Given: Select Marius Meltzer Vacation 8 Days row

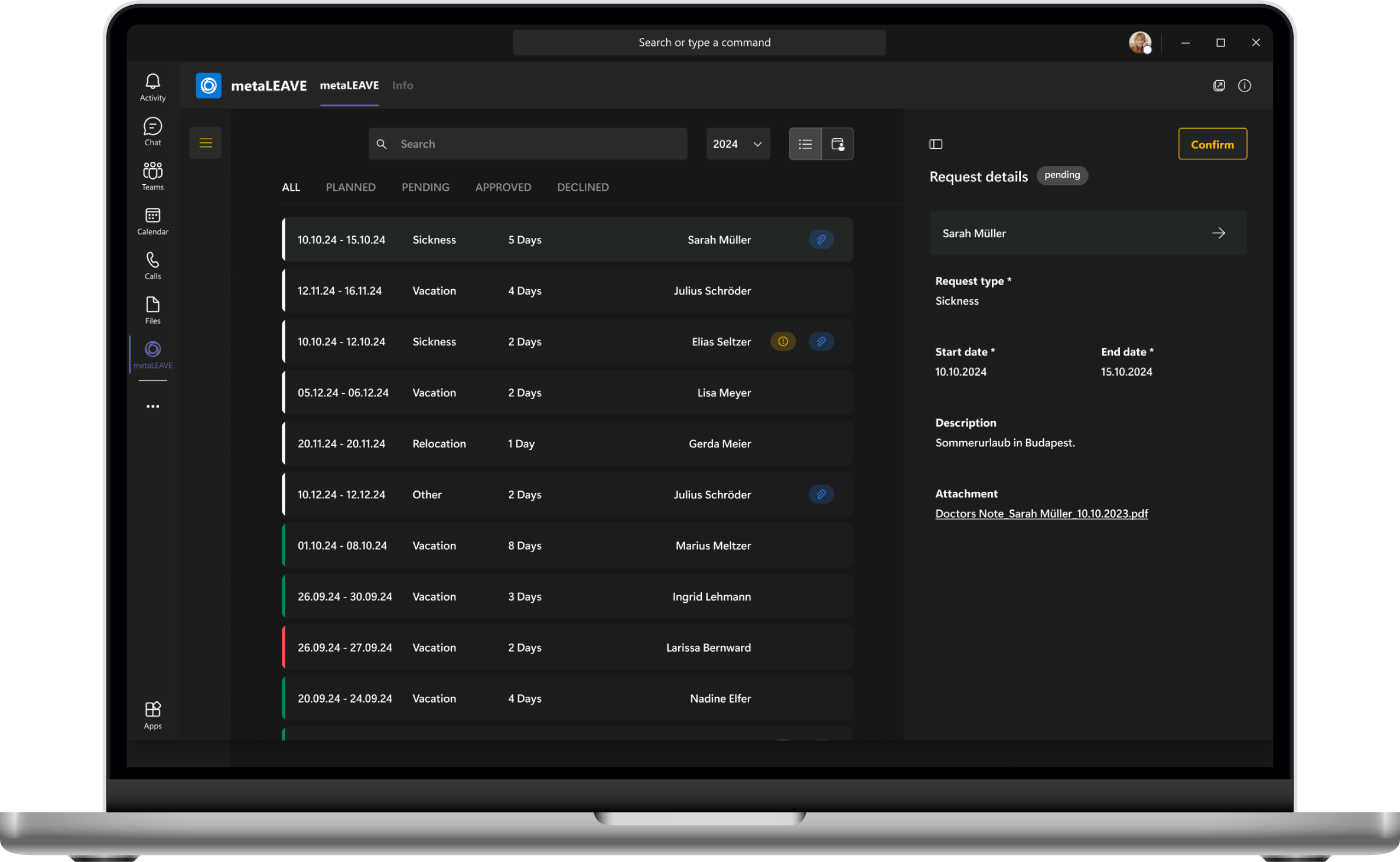Looking at the screenshot, I should tap(567, 546).
